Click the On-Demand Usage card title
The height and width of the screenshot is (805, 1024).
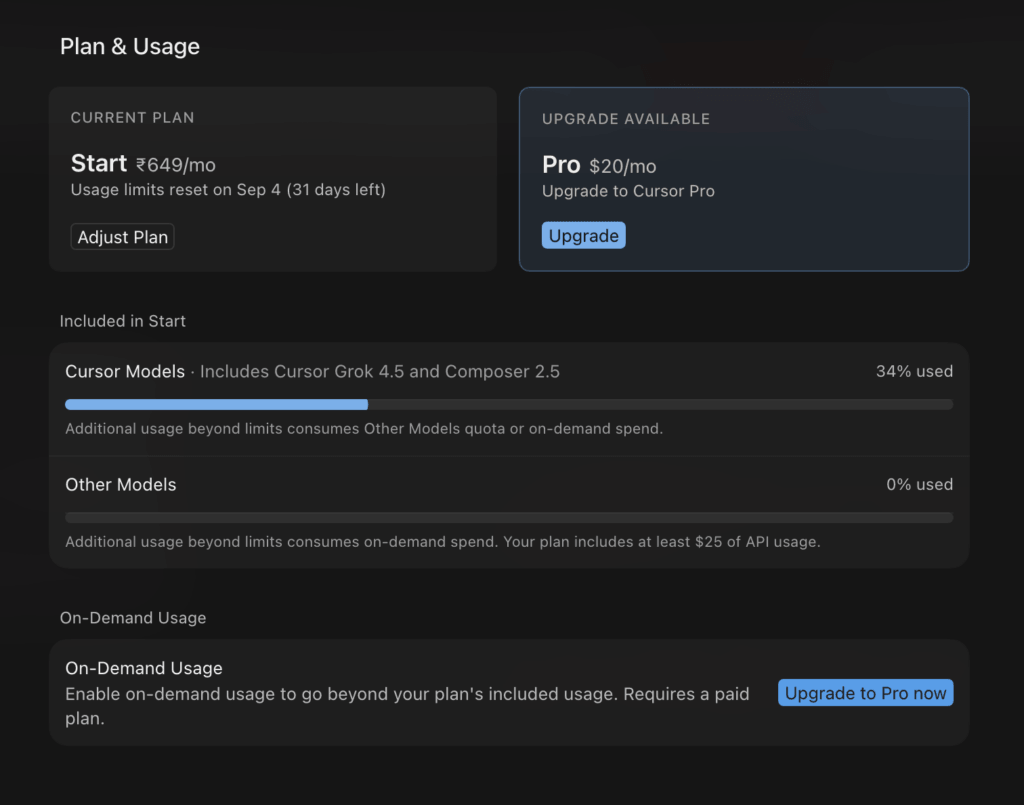click(x=144, y=668)
